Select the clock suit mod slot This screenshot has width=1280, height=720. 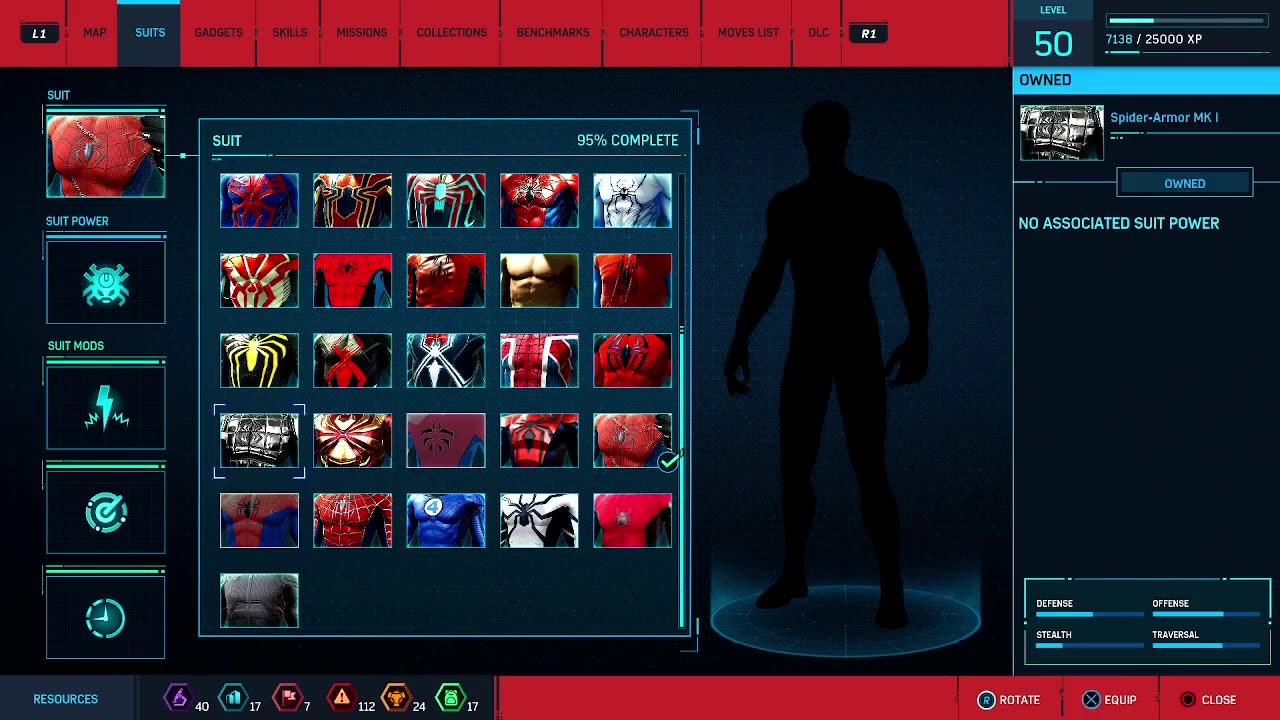coord(106,618)
